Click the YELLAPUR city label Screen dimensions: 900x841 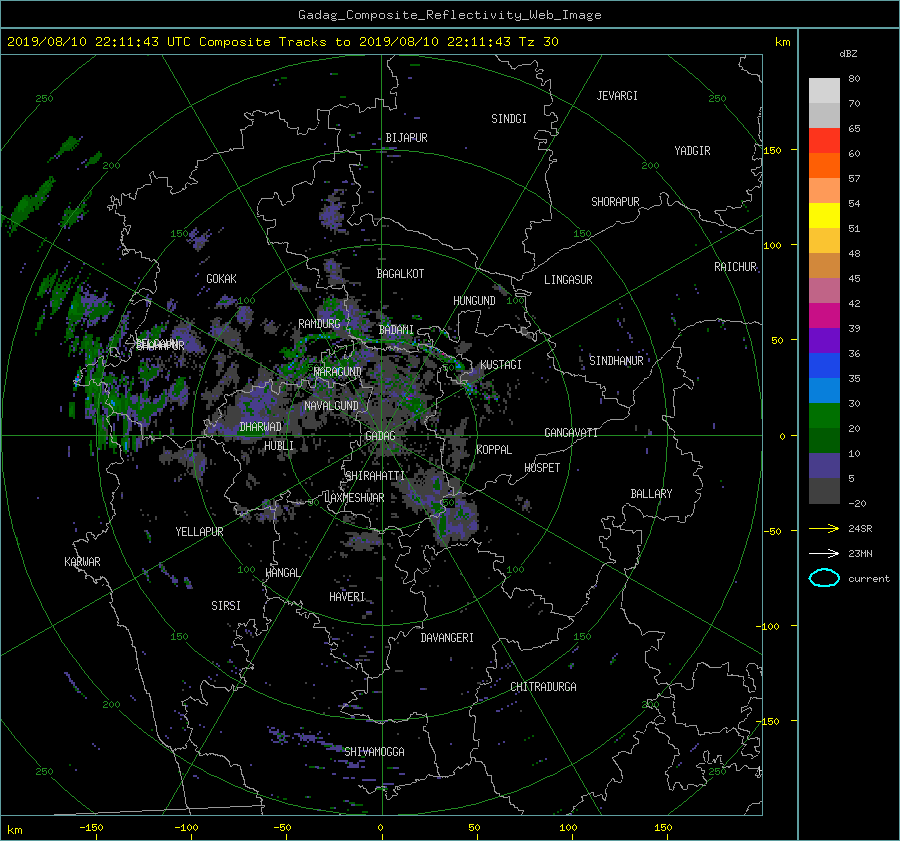click(x=199, y=532)
